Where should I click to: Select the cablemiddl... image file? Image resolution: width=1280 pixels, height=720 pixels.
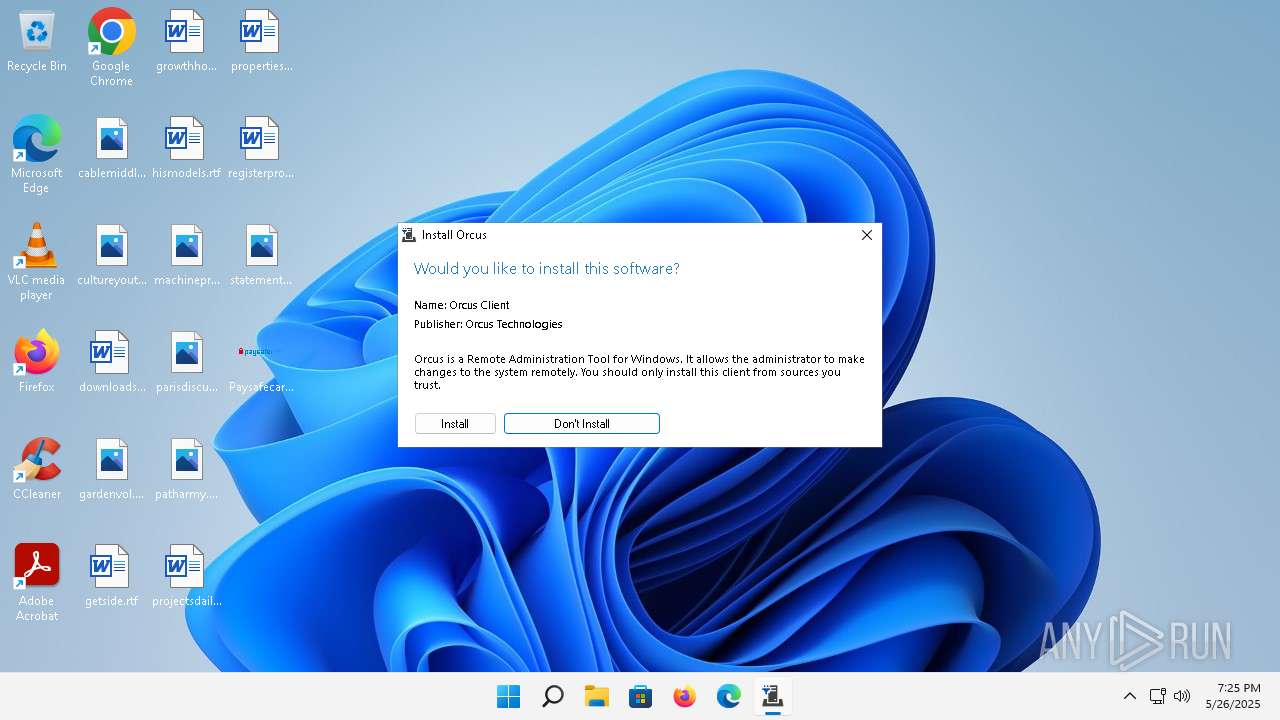(112, 149)
